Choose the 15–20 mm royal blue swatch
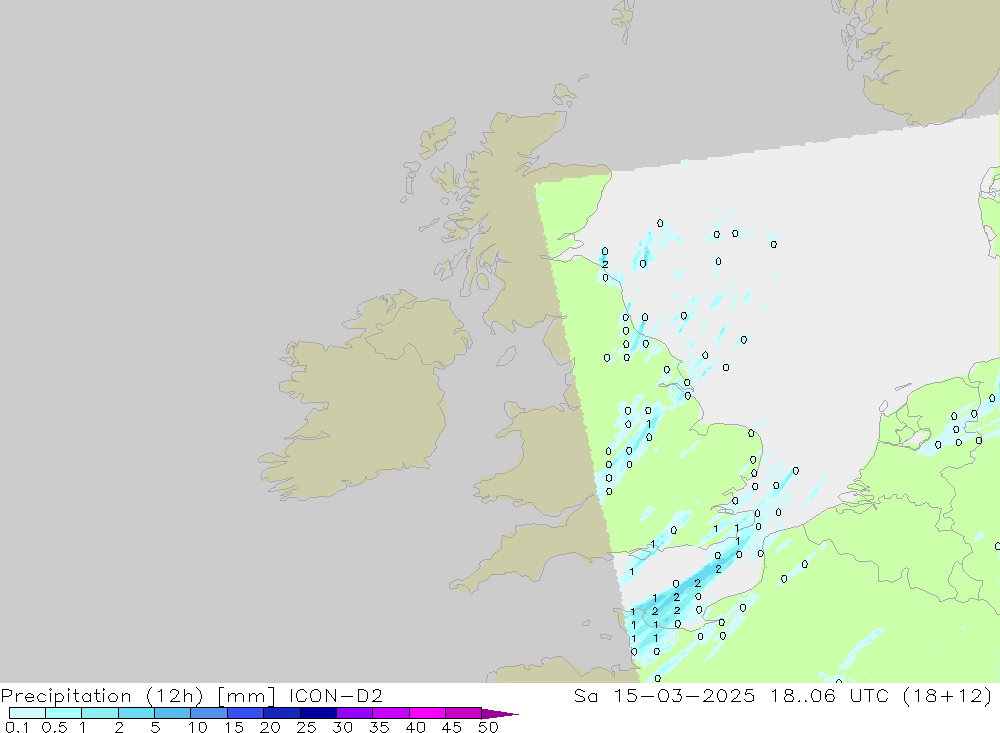Screen dimensions: 1000x733 pyautogui.click(x=246, y=713)
